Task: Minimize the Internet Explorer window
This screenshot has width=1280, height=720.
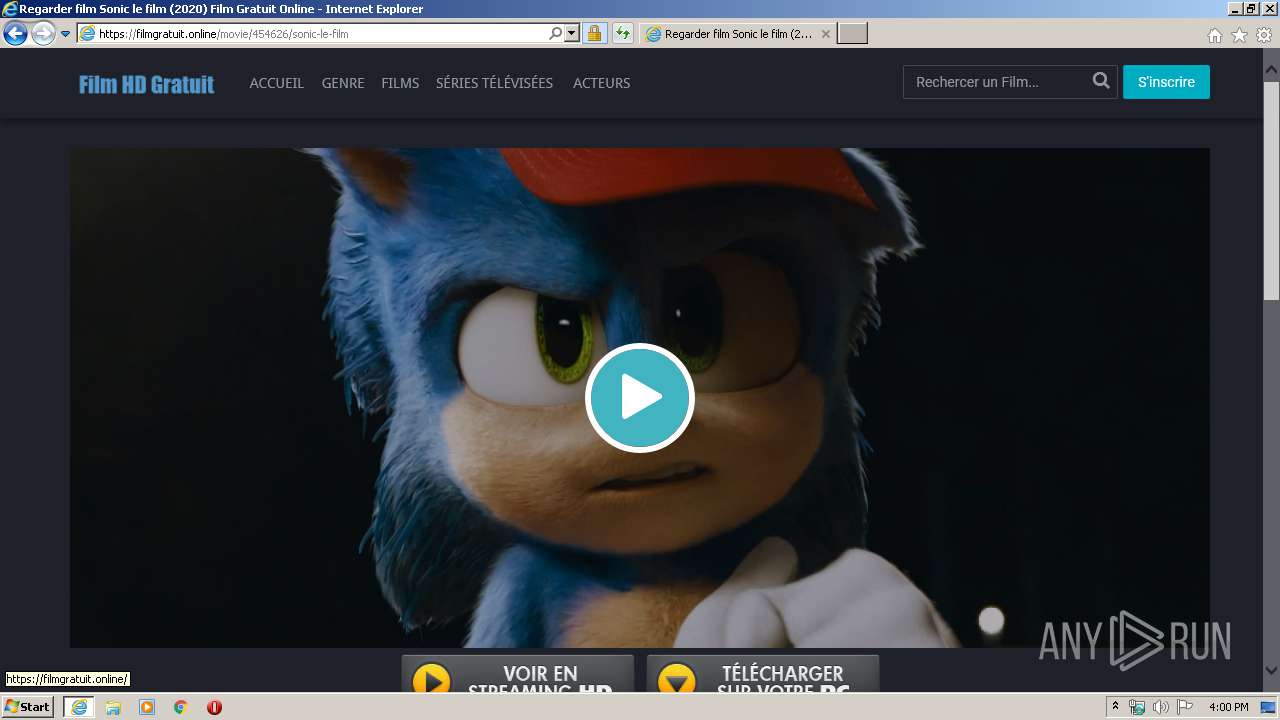Action: tap(1235, 9)
